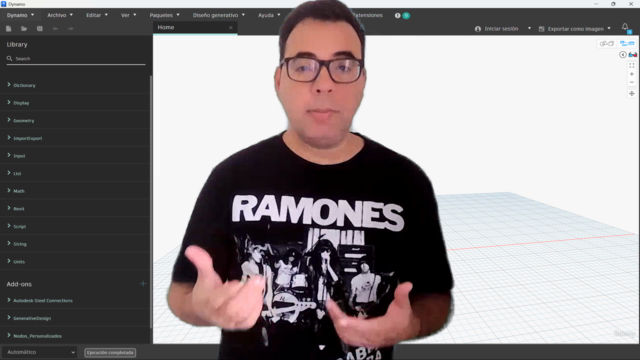Click the search magnifier icon

[9, 58]
